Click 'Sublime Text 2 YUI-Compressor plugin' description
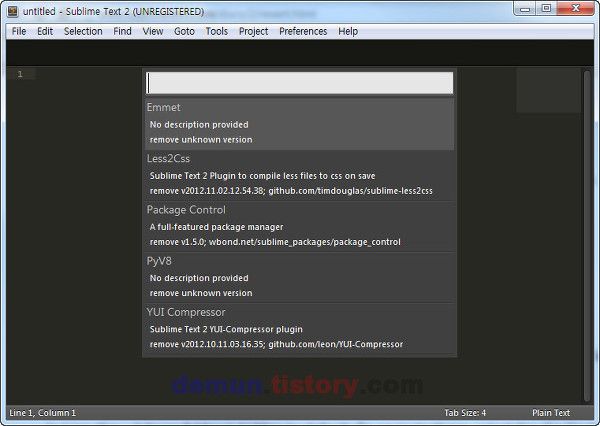The width and height of the screenshot is (600, 426). 226,330
